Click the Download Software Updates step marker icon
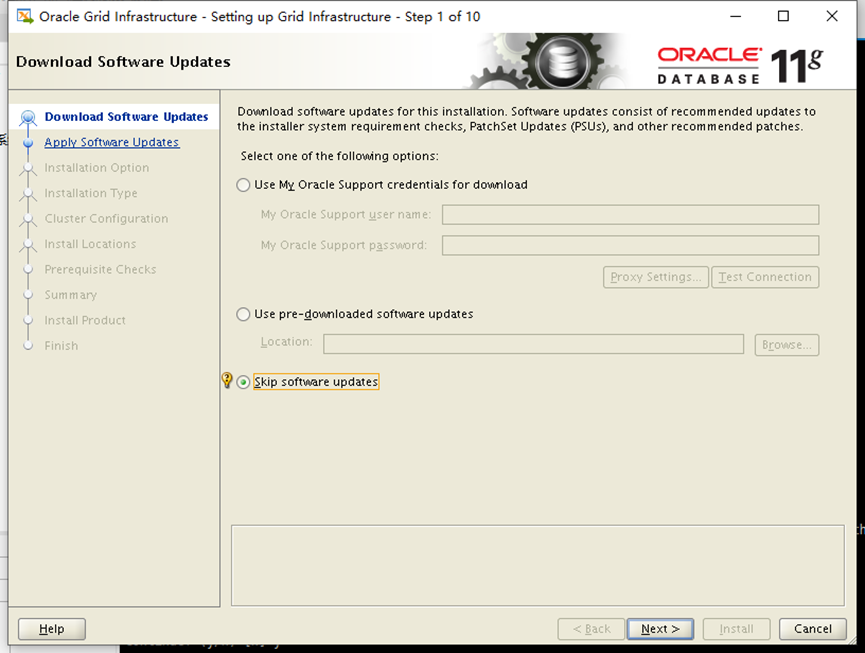The image size is (865, 653). tap(28, 117)
